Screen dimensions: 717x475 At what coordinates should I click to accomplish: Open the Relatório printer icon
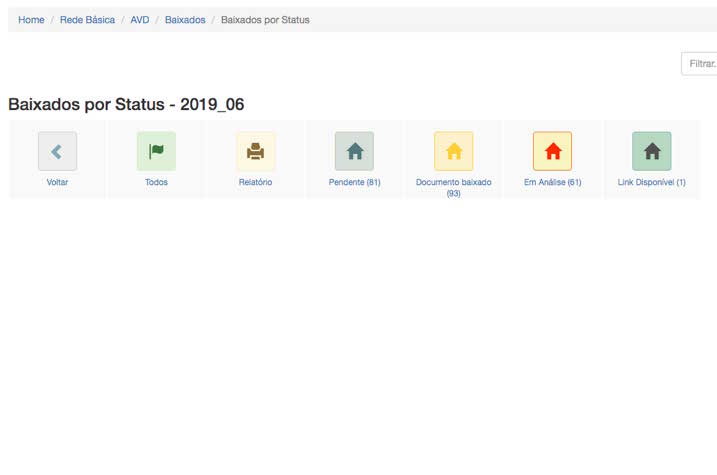click(x=255, y=151)
